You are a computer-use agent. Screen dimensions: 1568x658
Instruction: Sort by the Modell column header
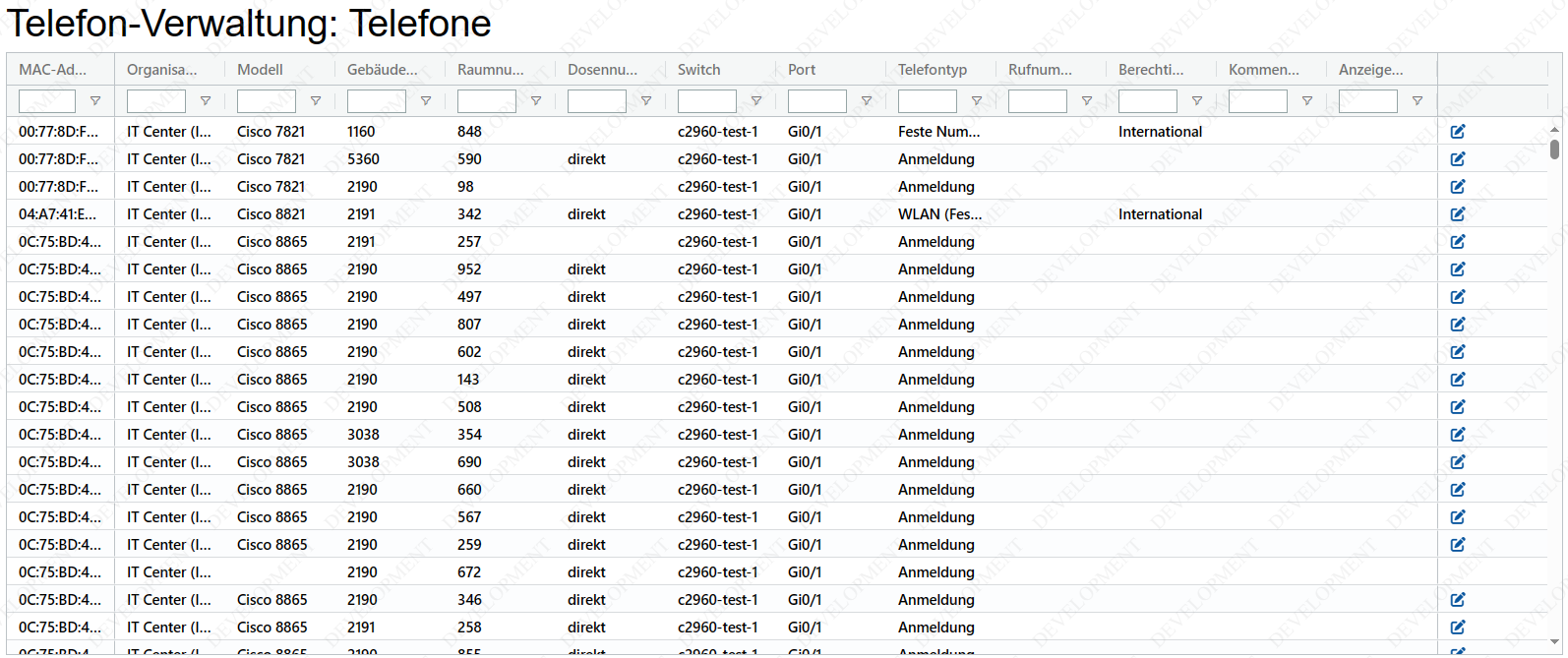[260, 70]
